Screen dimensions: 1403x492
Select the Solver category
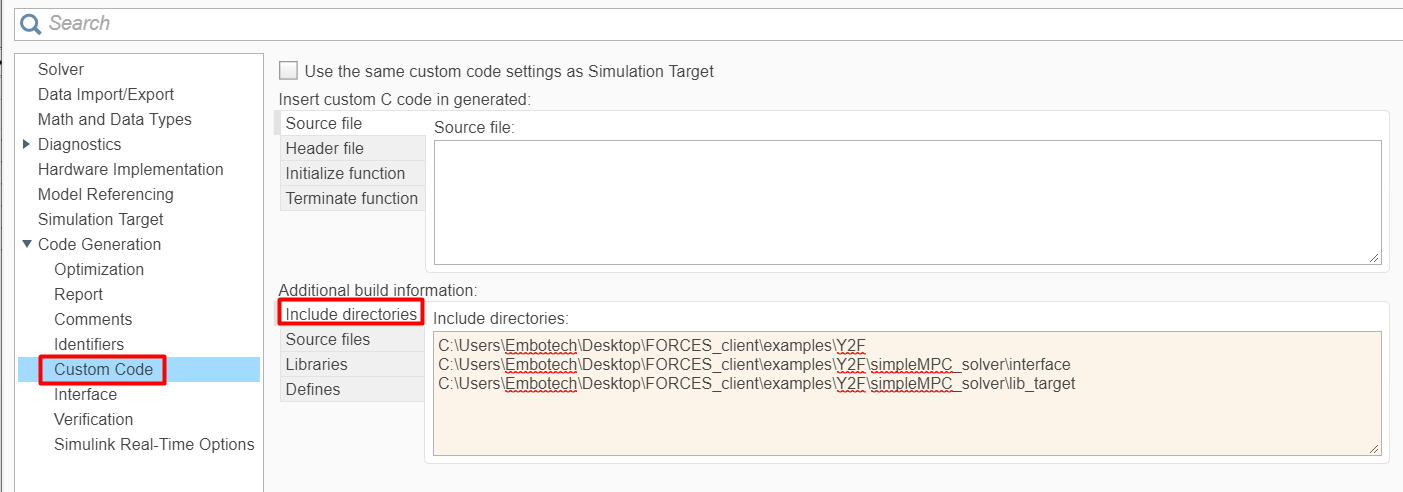(61, 69)
